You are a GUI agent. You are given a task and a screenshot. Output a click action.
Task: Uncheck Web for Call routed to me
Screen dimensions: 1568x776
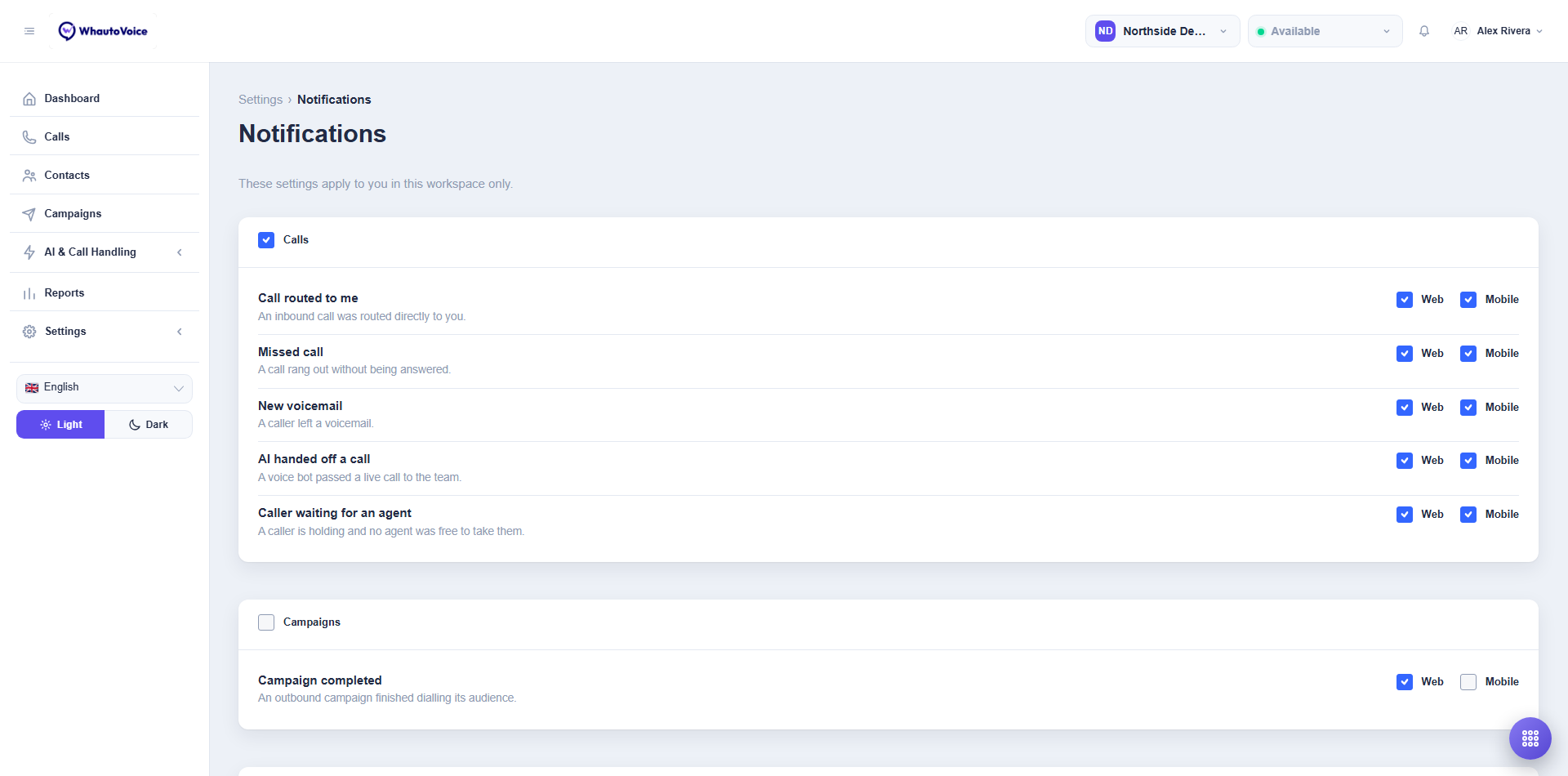coord(1405,300)
